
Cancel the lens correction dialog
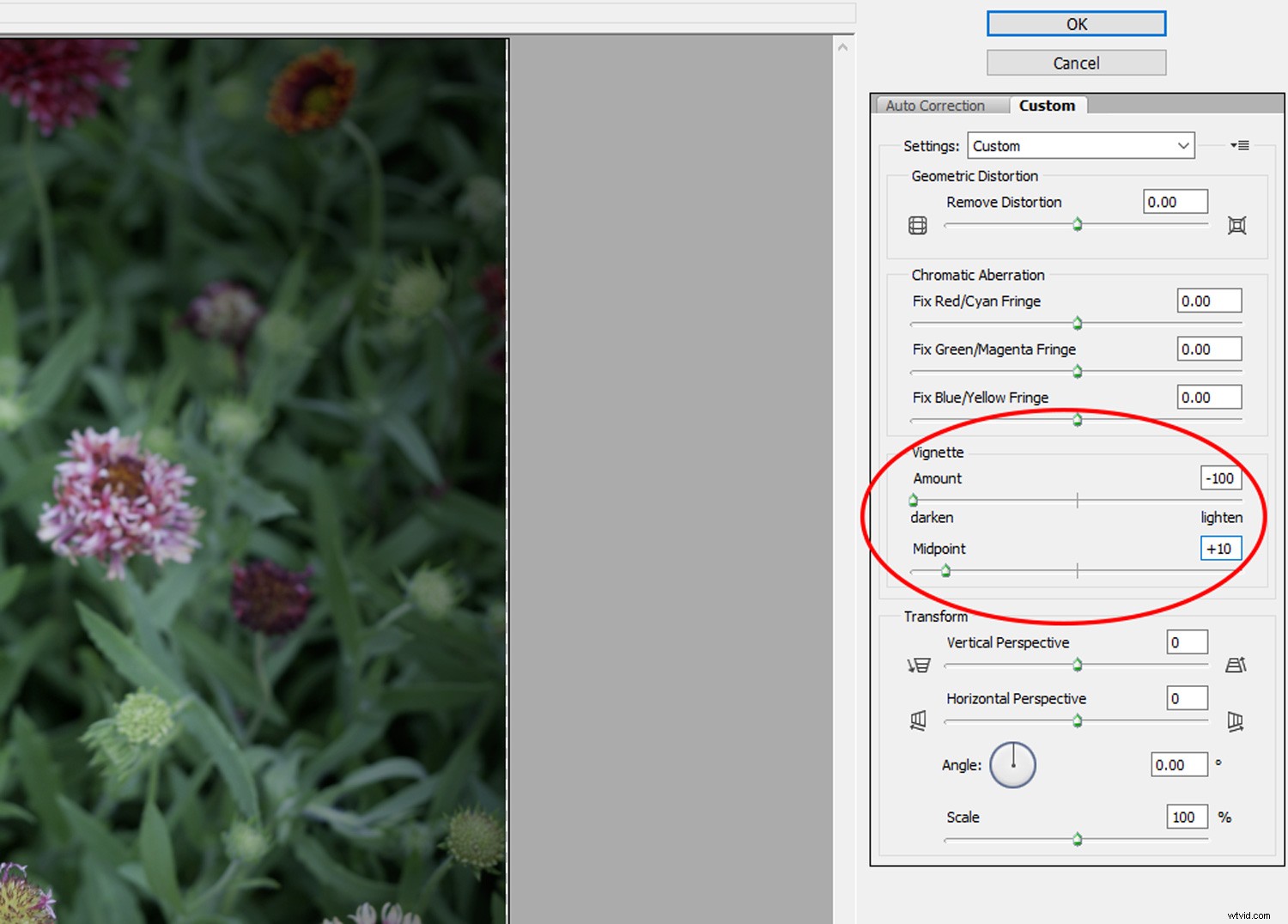1076,62
